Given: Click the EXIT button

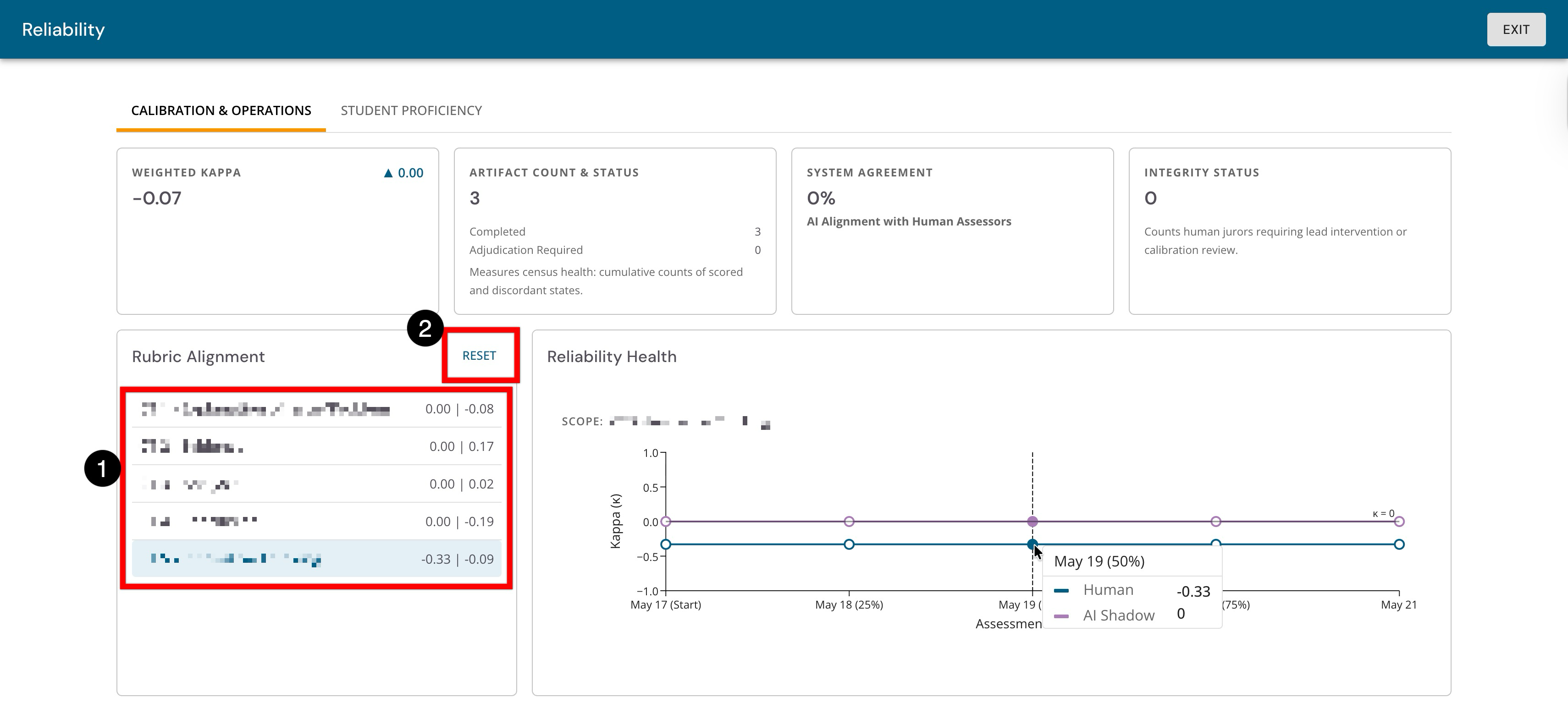Looking at the screenshot, I should click(1516, 29).
